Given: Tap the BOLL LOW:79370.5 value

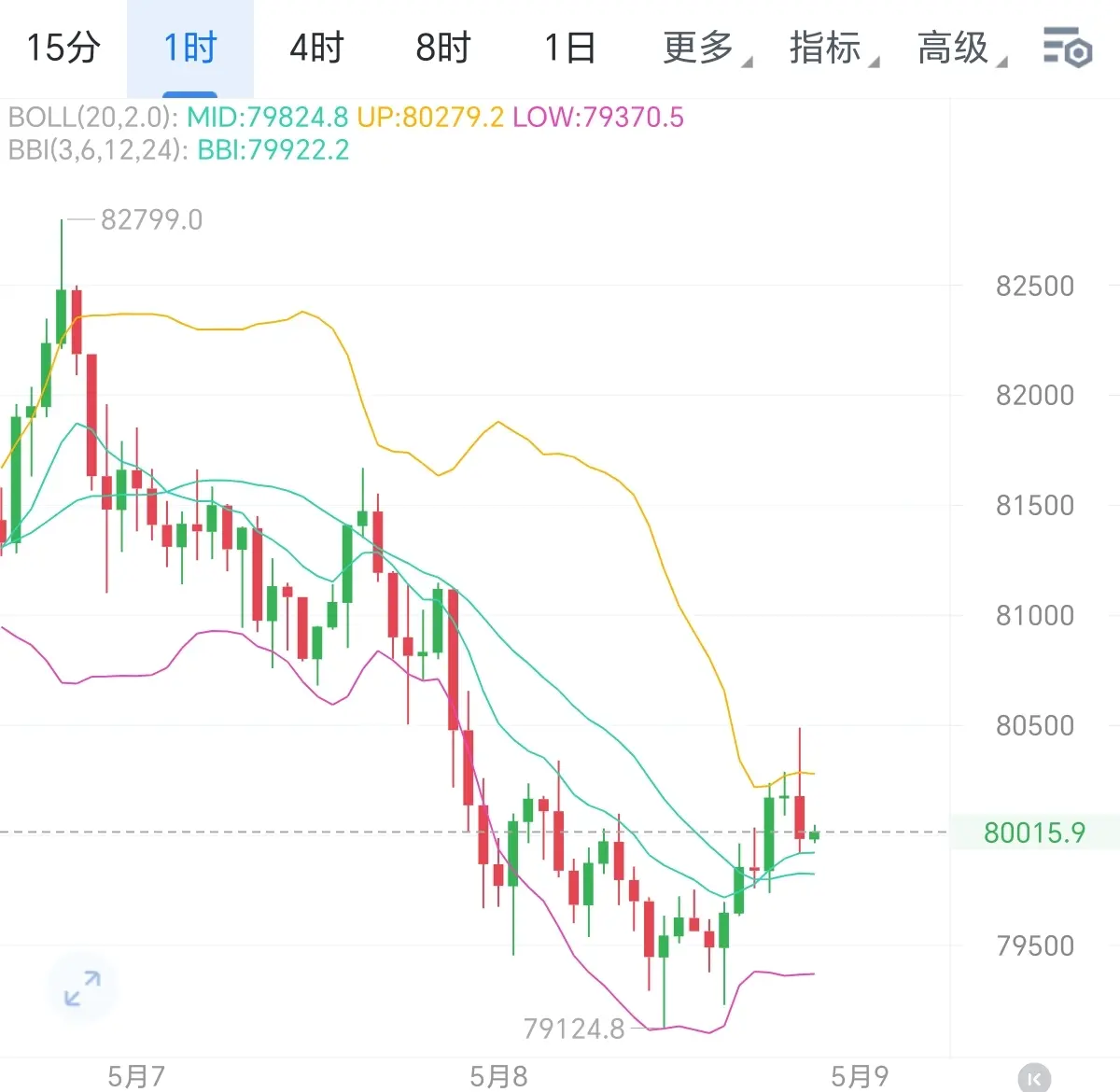Looking at the screenshot, I should pyautogui.click(x=598, y=118).
